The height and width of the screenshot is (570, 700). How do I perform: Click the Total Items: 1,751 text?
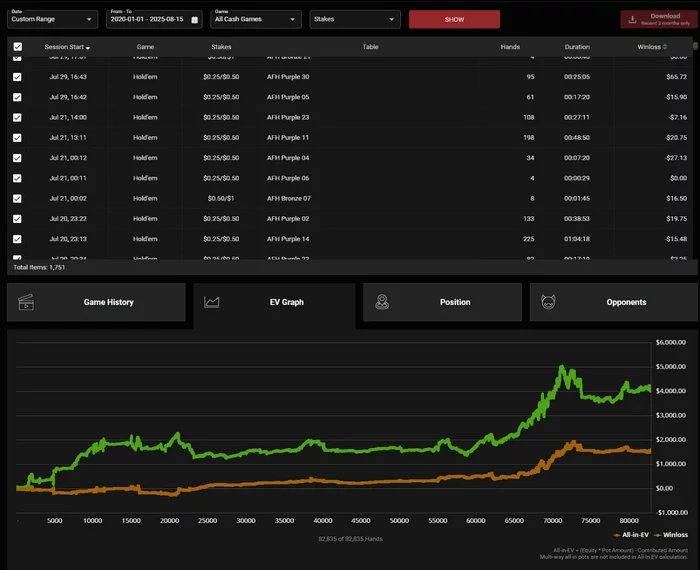tap(39, 267)
